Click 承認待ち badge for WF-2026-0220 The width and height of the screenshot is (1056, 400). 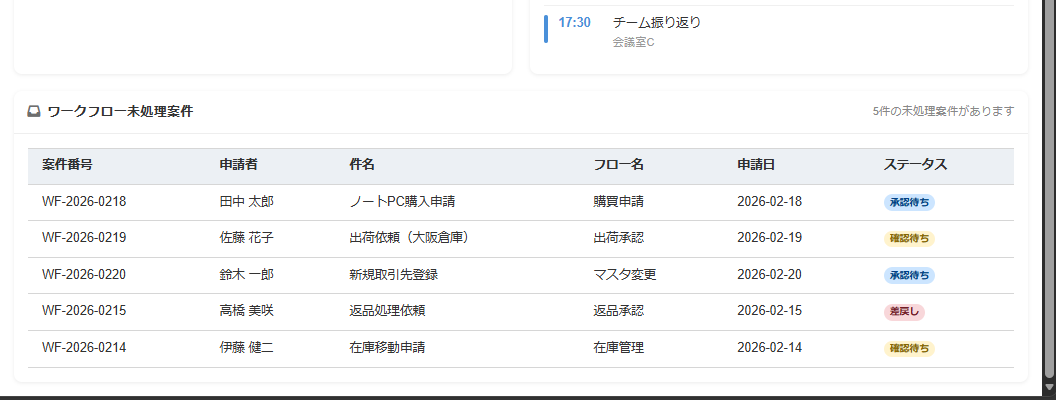909,275
